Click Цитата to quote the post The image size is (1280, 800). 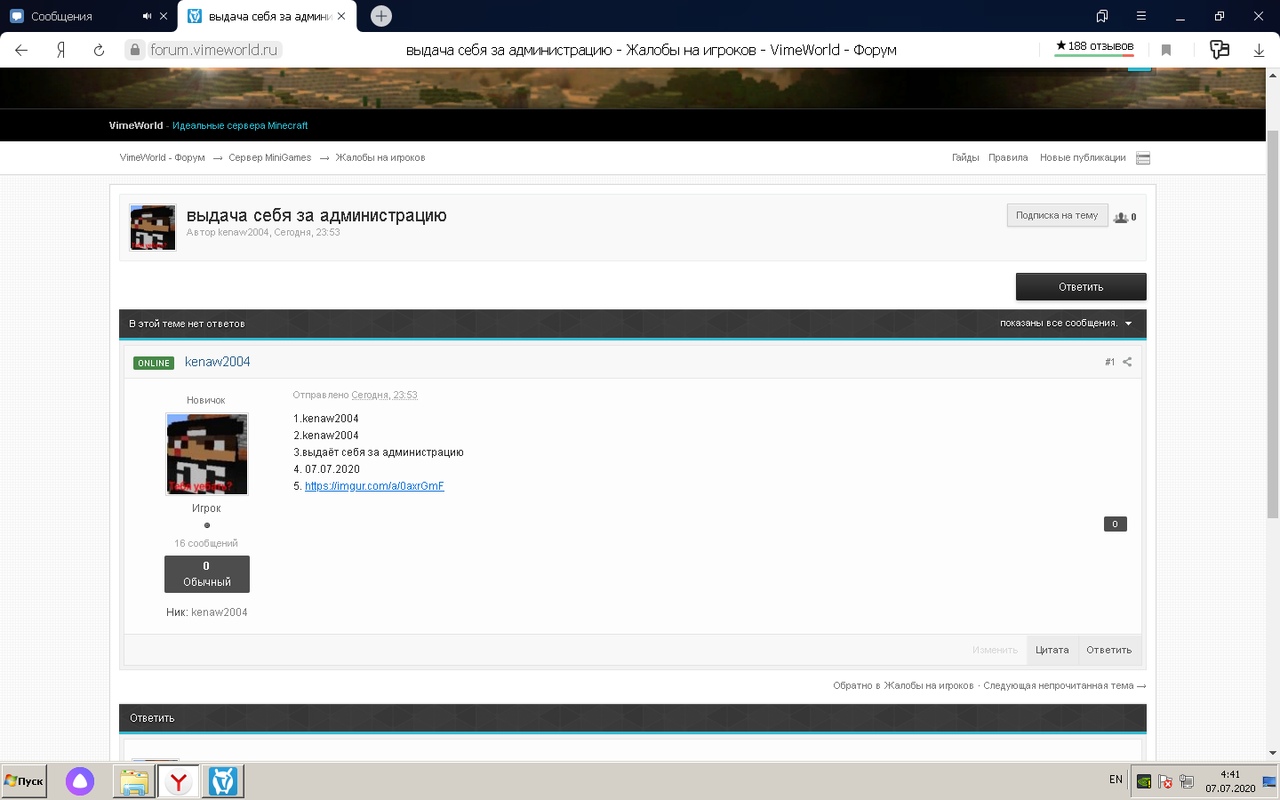click(1052, 650)
